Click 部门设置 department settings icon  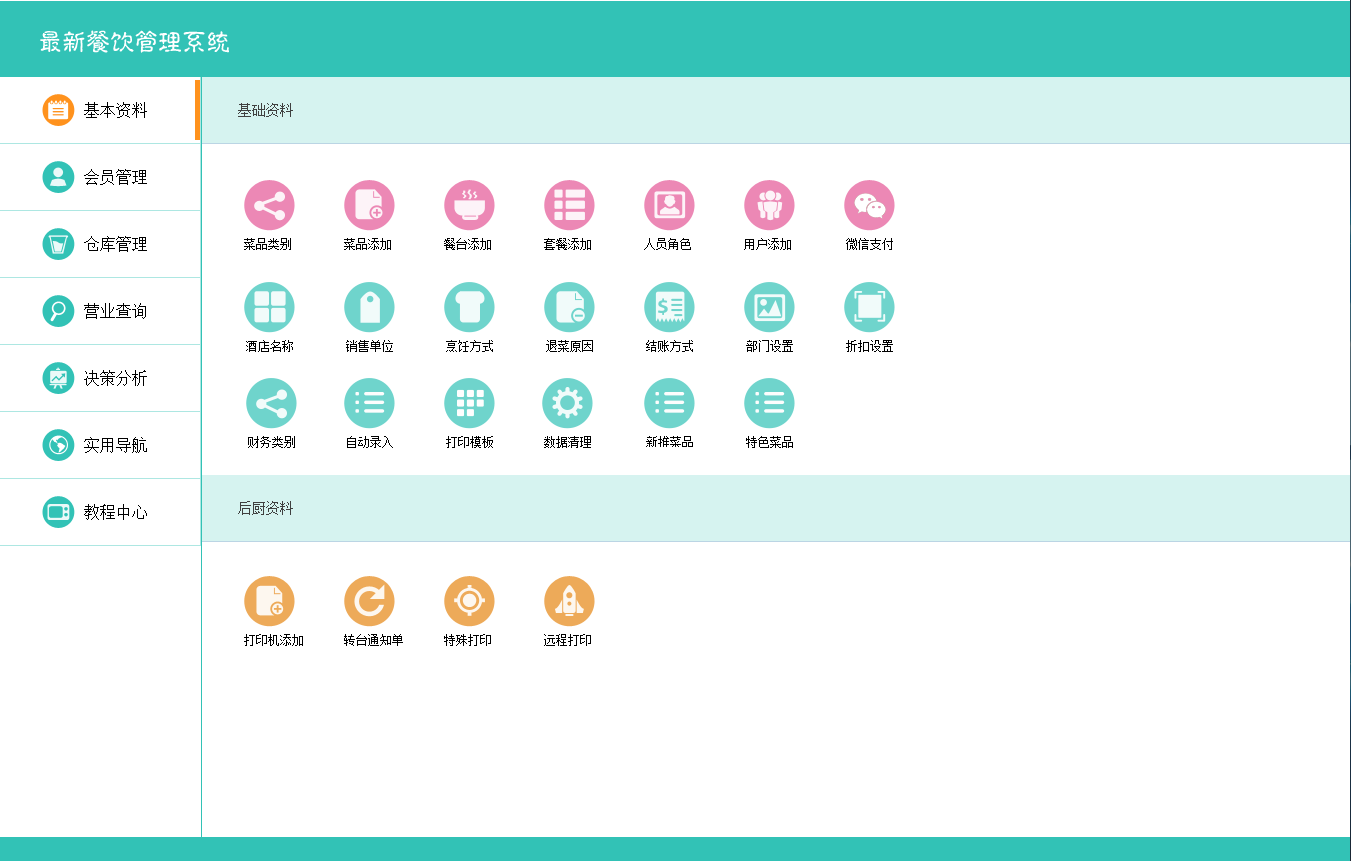(x=769, y=307)
